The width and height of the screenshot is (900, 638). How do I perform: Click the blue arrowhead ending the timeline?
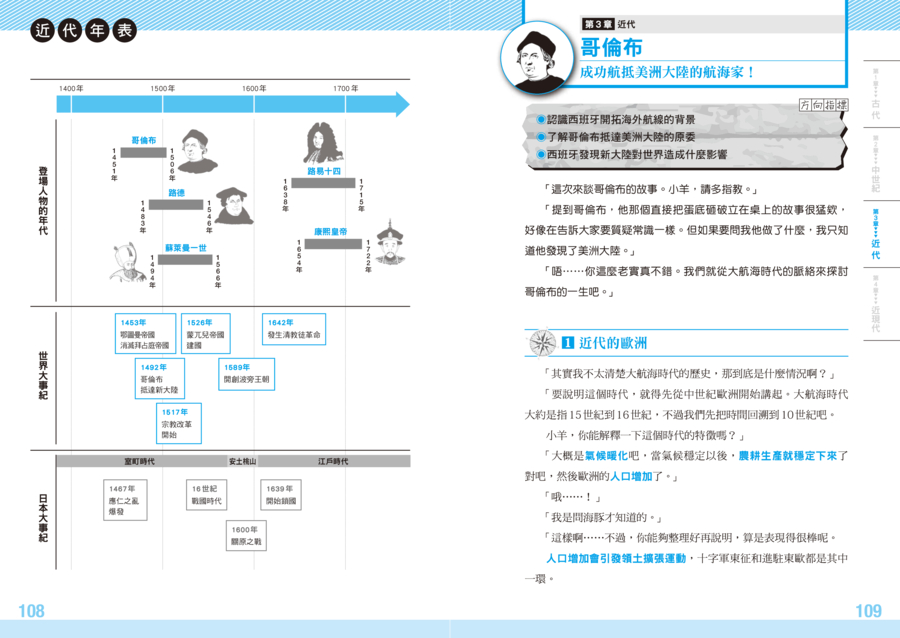click(x=403, y=104)
